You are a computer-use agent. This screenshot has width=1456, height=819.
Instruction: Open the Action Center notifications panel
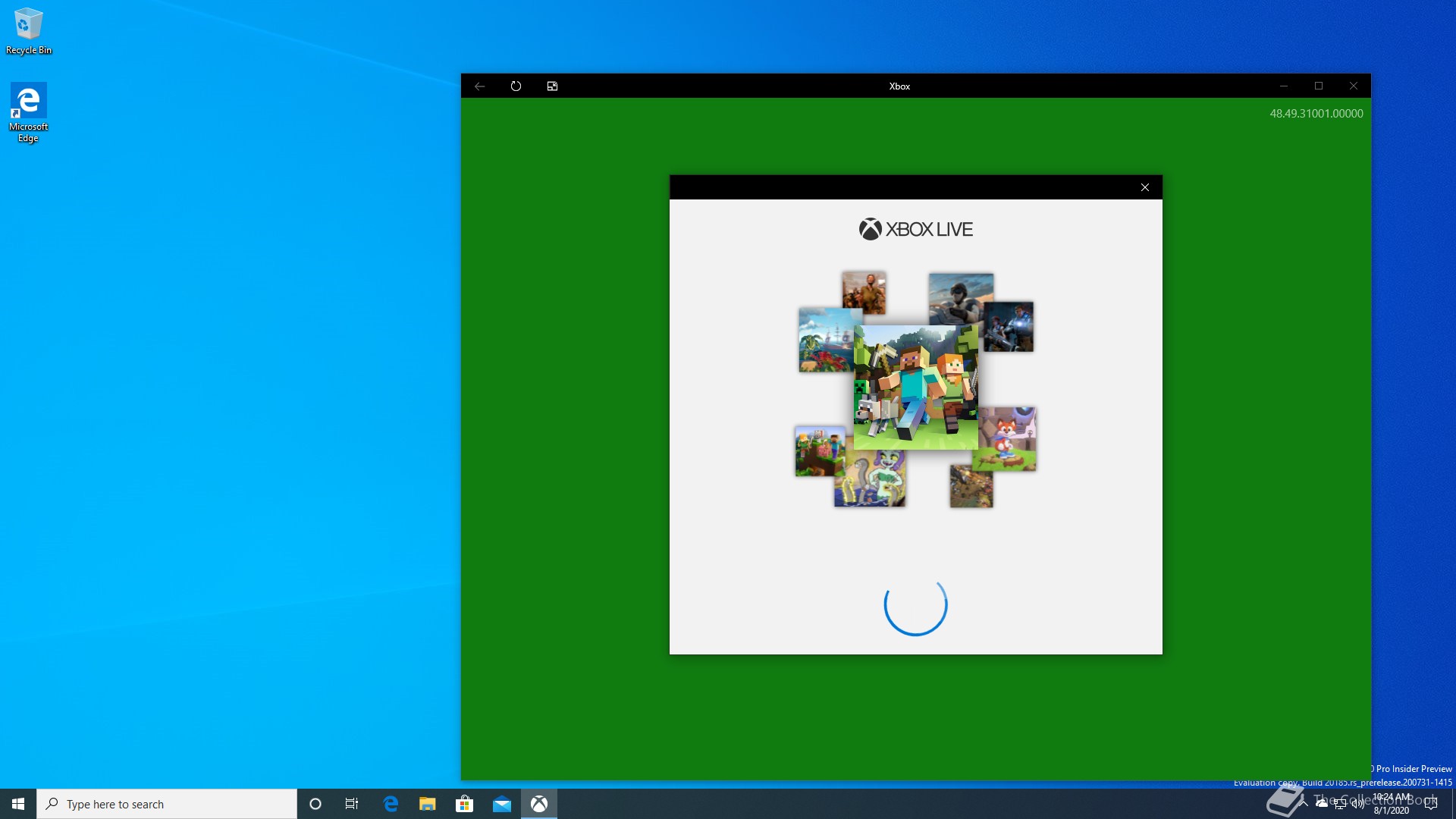point(1431,804)
